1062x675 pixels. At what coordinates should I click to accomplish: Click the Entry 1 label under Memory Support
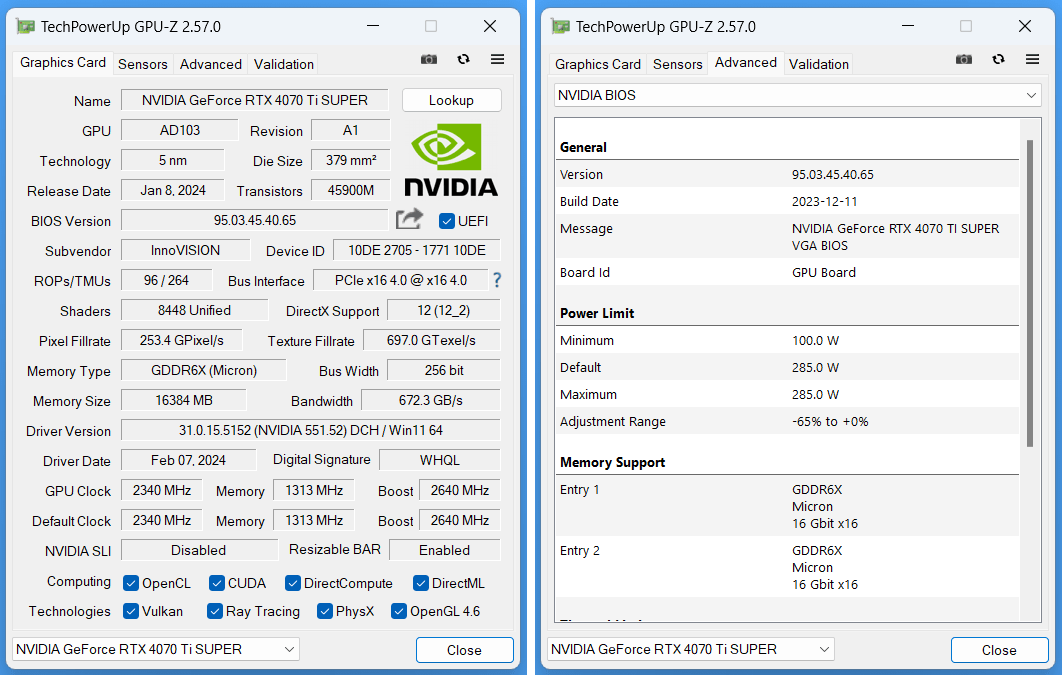point(580,489)
